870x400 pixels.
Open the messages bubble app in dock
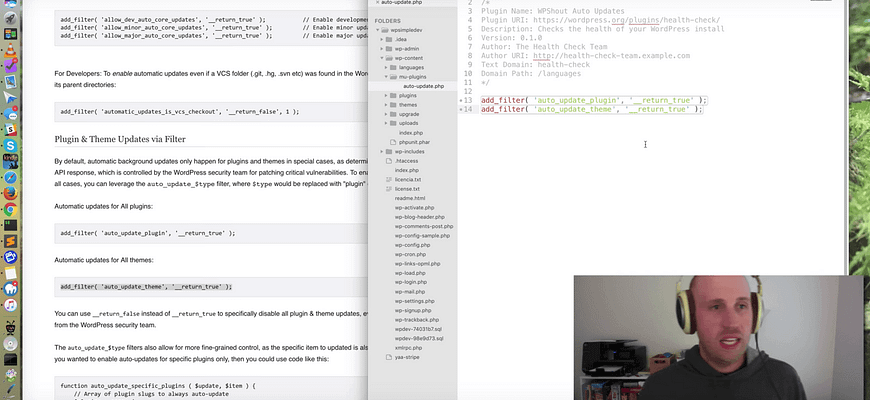[11, 114]
